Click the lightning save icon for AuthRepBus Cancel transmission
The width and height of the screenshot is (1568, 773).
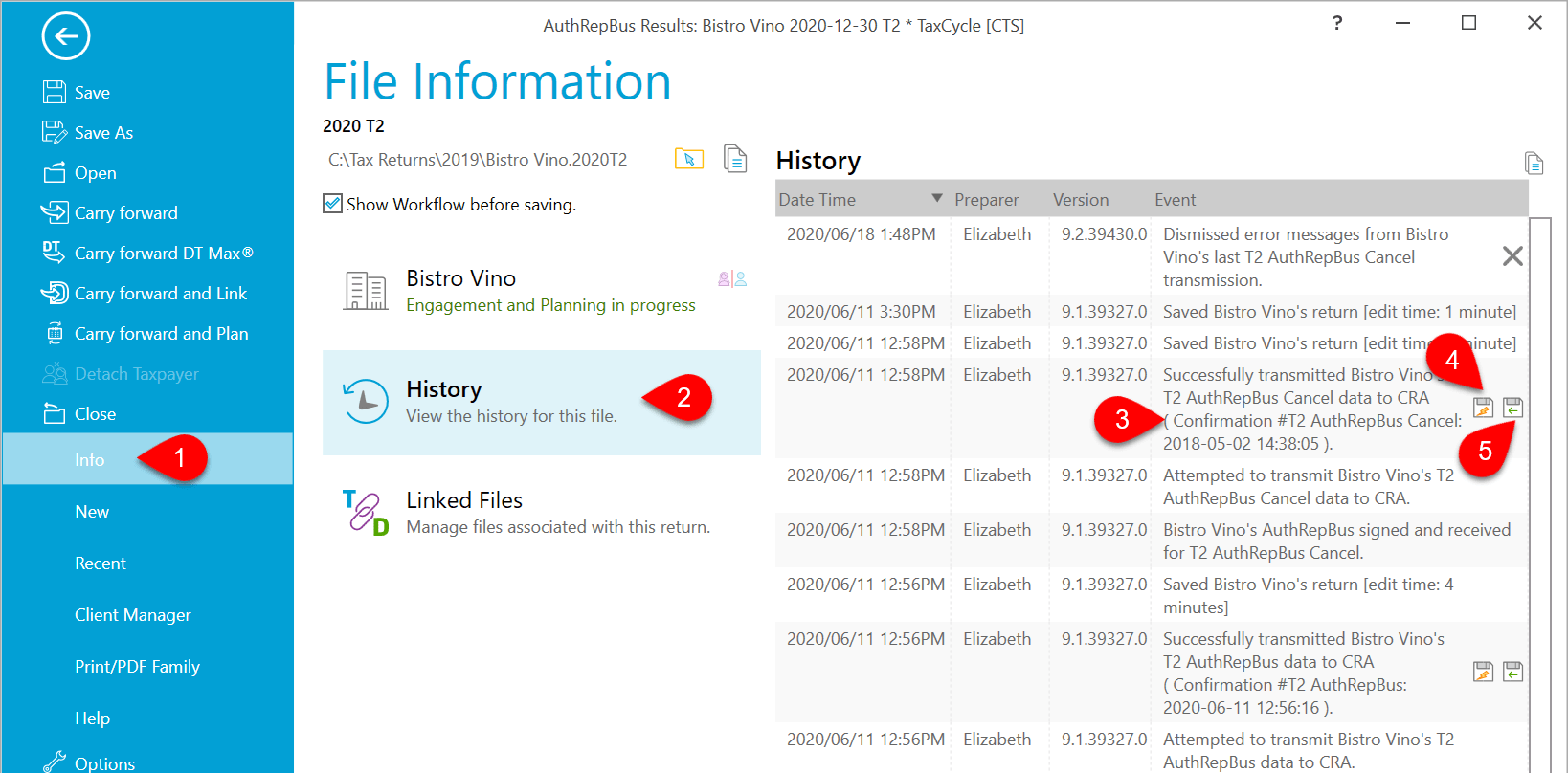click(x=1483, y=408)
